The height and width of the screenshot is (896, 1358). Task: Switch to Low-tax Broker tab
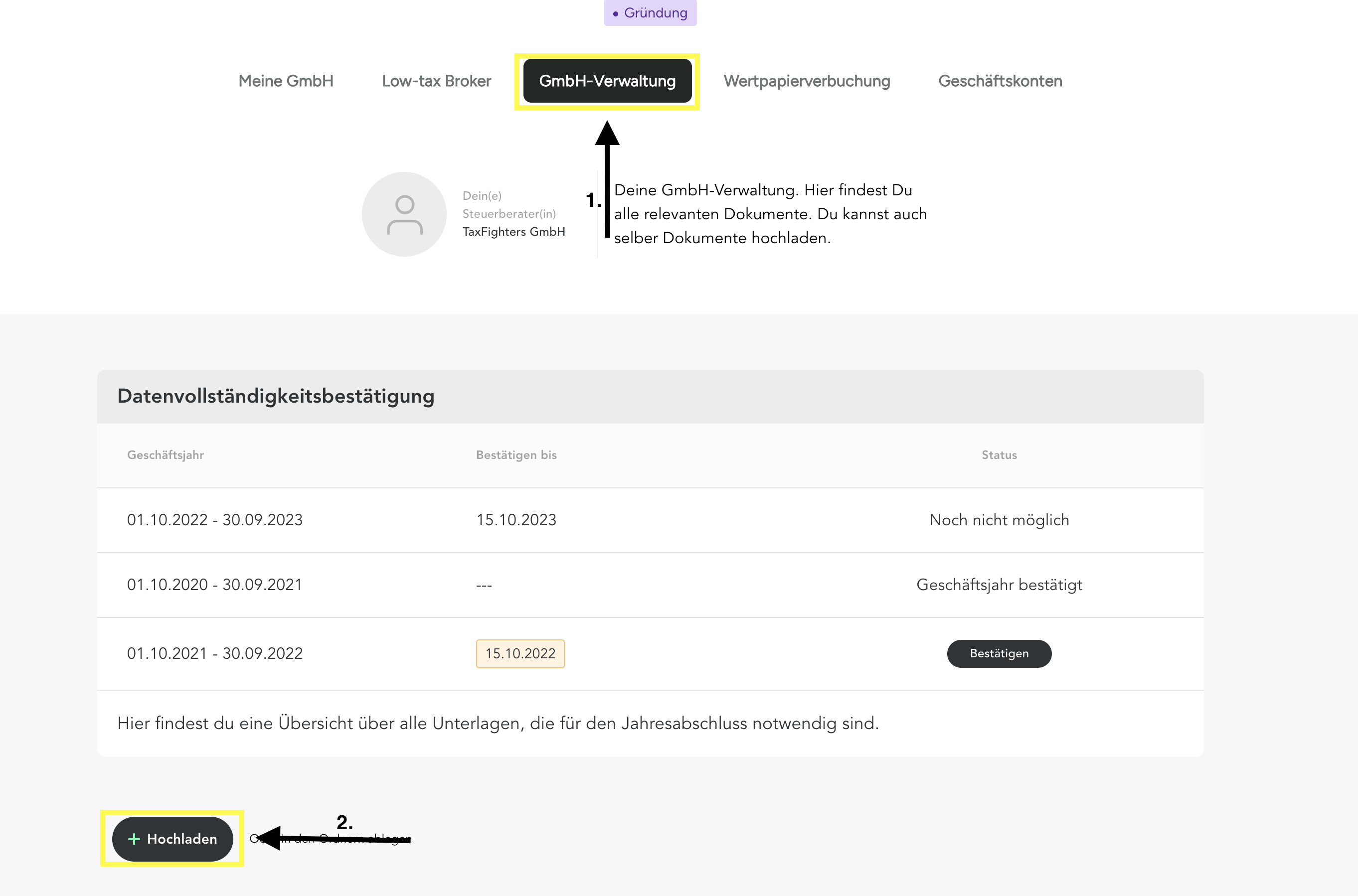[x=436, y=81]
